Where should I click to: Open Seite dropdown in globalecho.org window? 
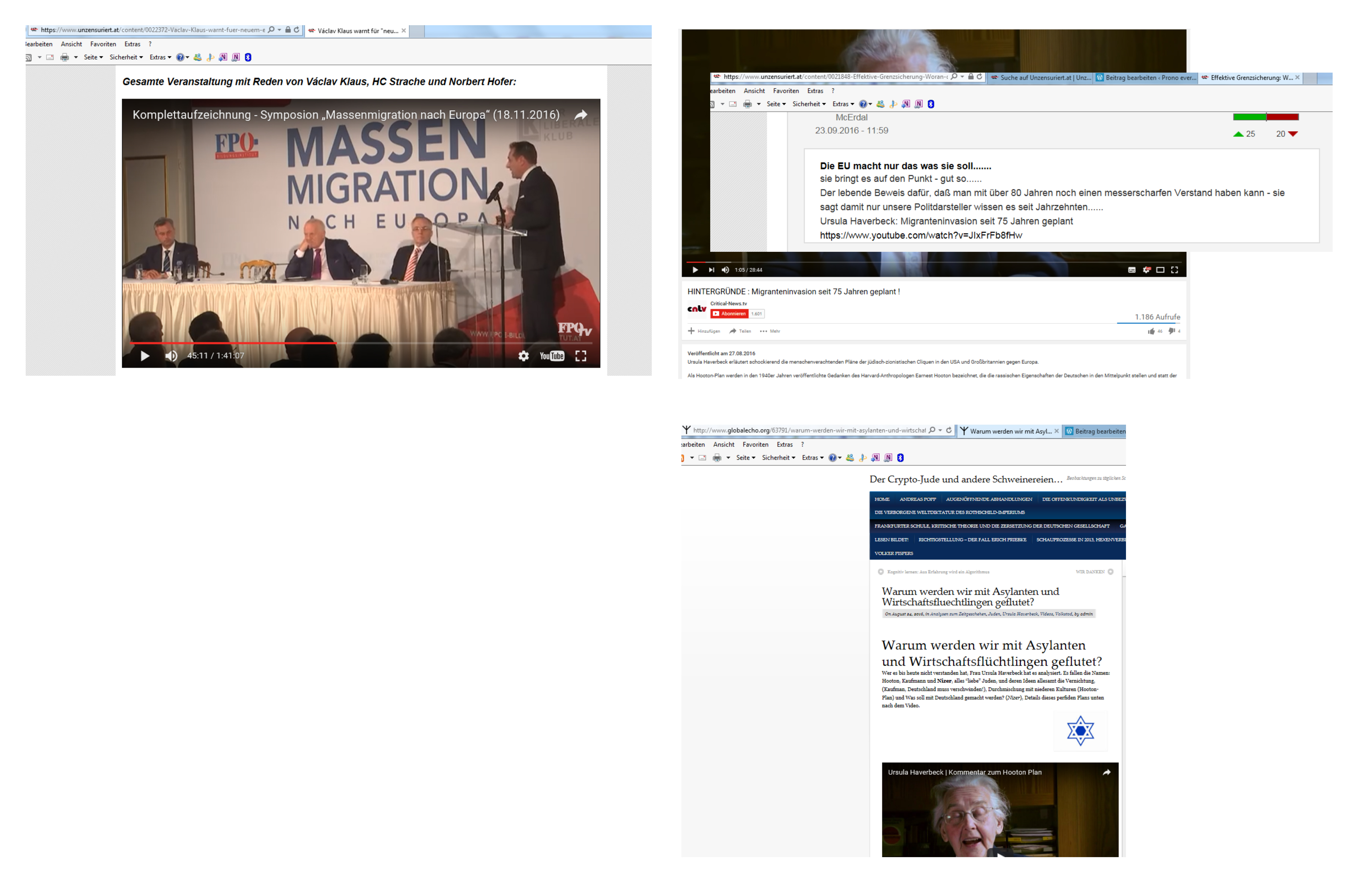point(745,458)
